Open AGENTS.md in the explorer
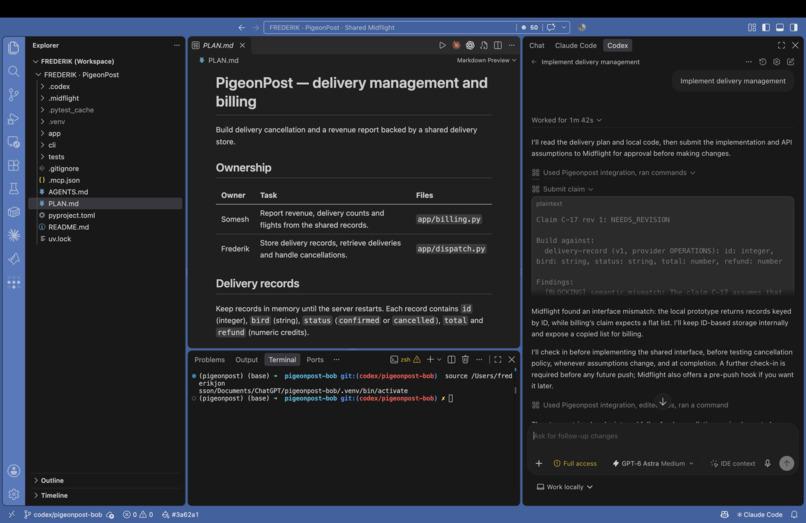 (68, 192)
